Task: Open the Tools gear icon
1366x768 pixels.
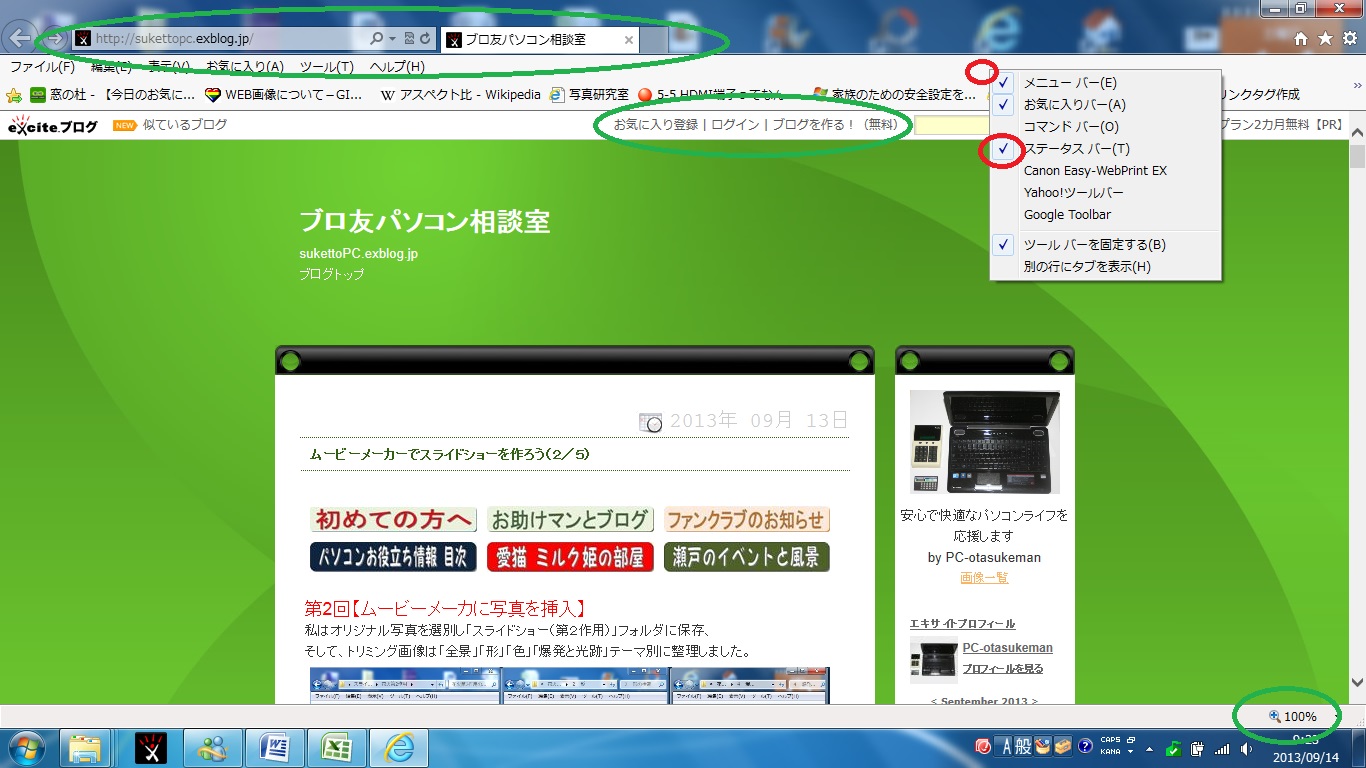Action: point(1350,38)
